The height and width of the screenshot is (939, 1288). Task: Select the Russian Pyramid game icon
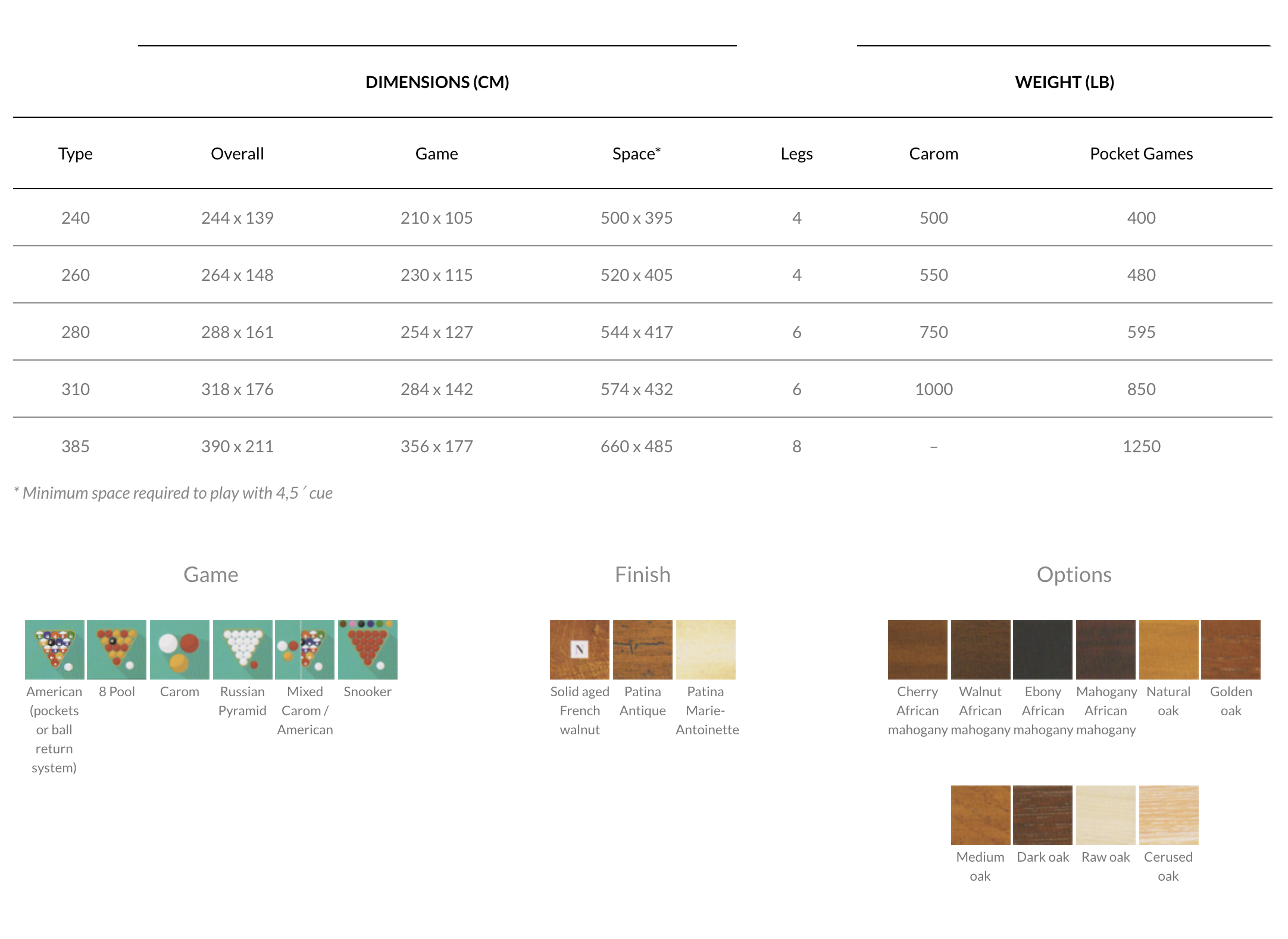(x=242, y=649)
